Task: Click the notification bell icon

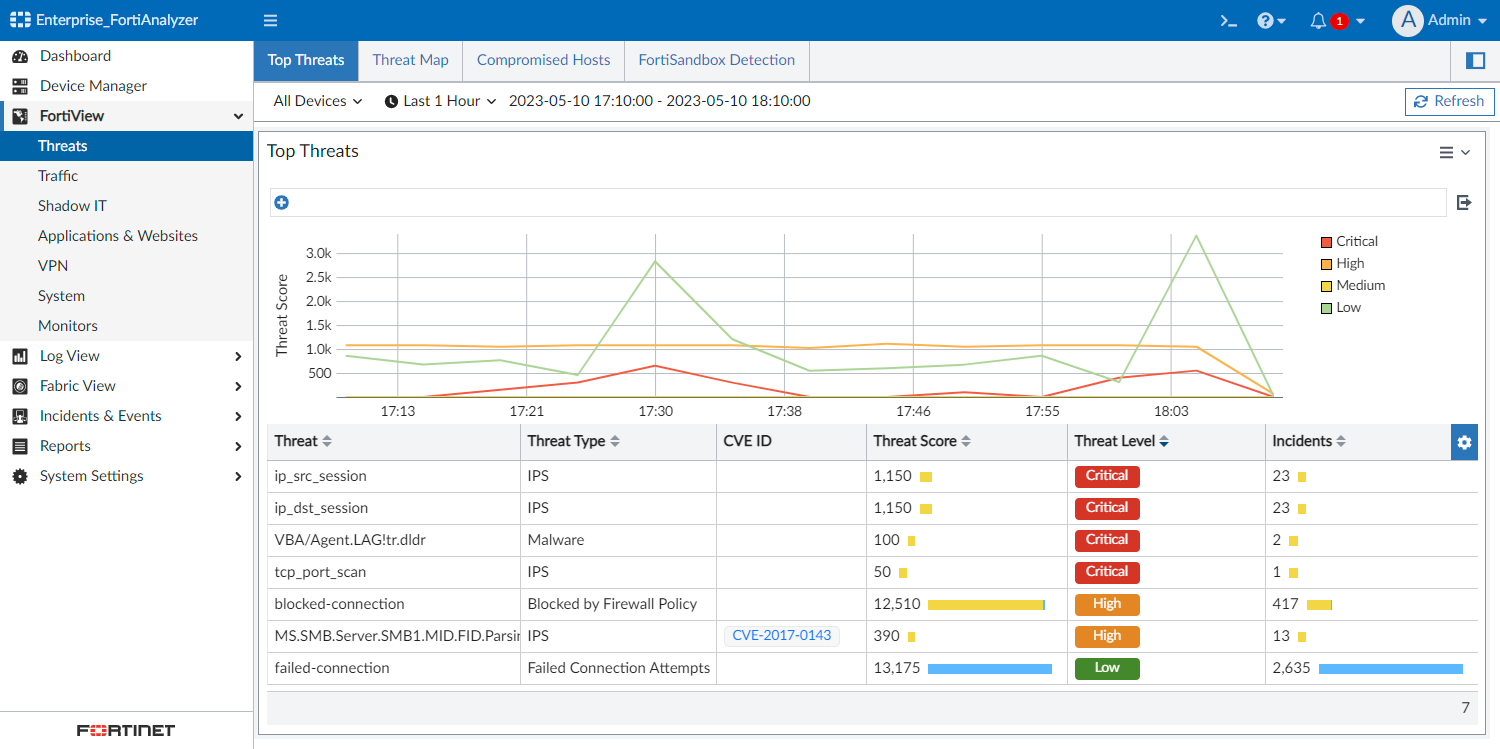Action: pyautogui.click(x=1318, y=20)
